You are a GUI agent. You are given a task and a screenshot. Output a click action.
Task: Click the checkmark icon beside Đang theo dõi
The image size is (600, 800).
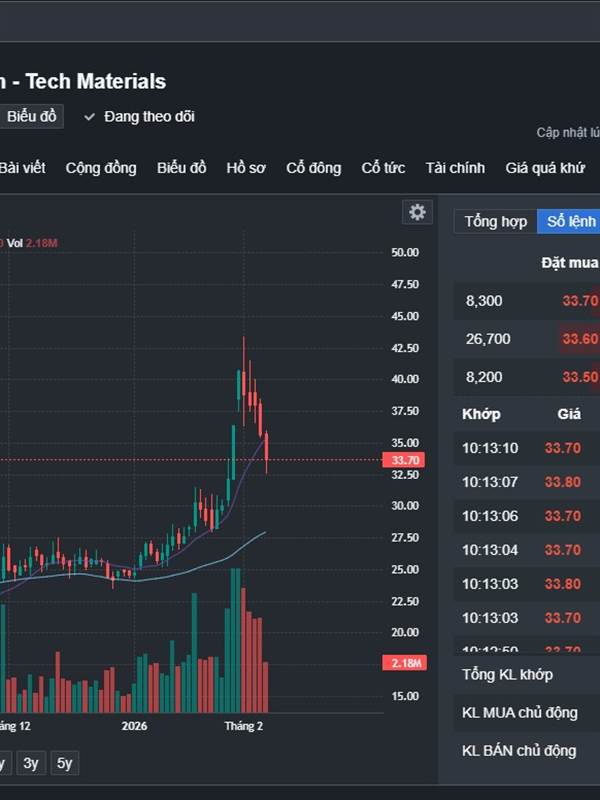coord(90,117)
